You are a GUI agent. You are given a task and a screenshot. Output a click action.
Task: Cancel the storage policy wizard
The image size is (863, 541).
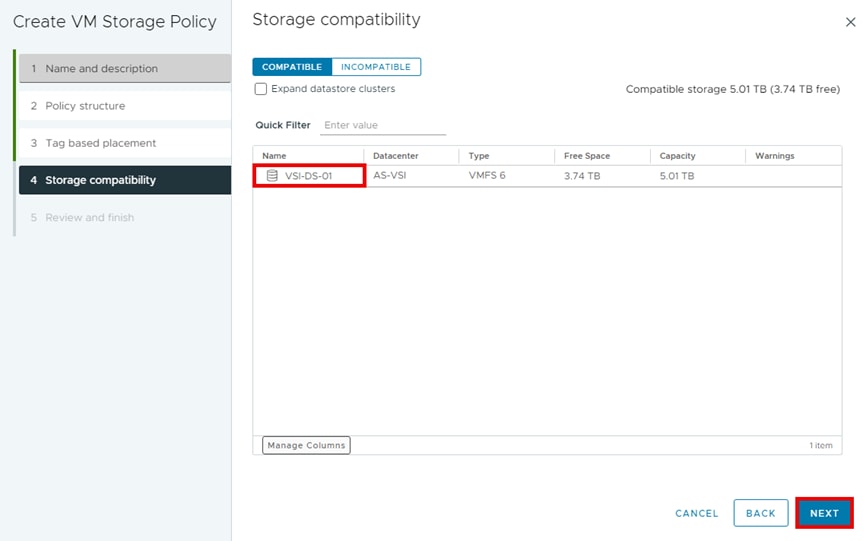pyautogui.click(x=696, y=513)
